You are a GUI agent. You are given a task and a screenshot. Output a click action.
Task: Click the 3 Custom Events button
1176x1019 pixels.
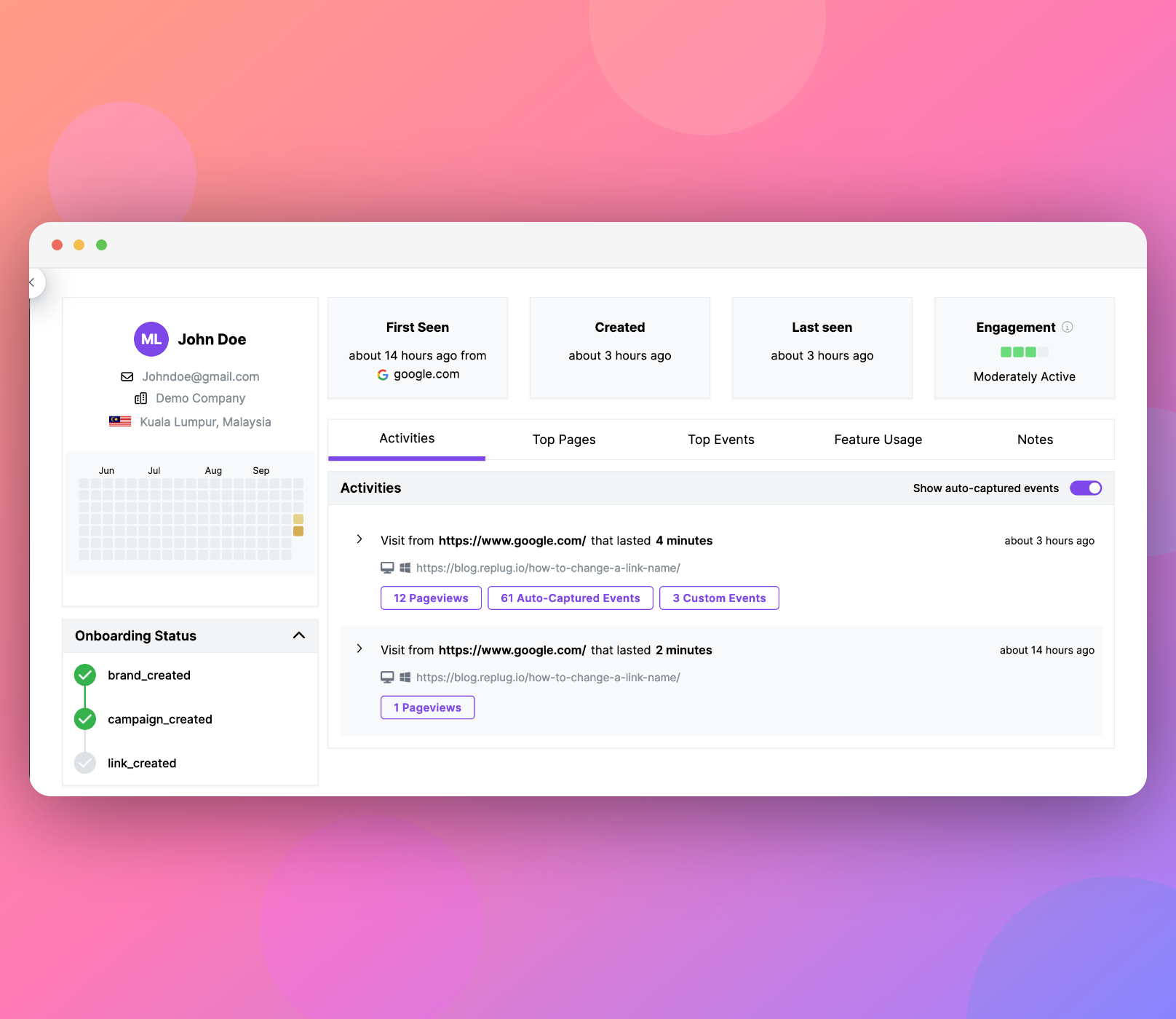coord(719,598)
